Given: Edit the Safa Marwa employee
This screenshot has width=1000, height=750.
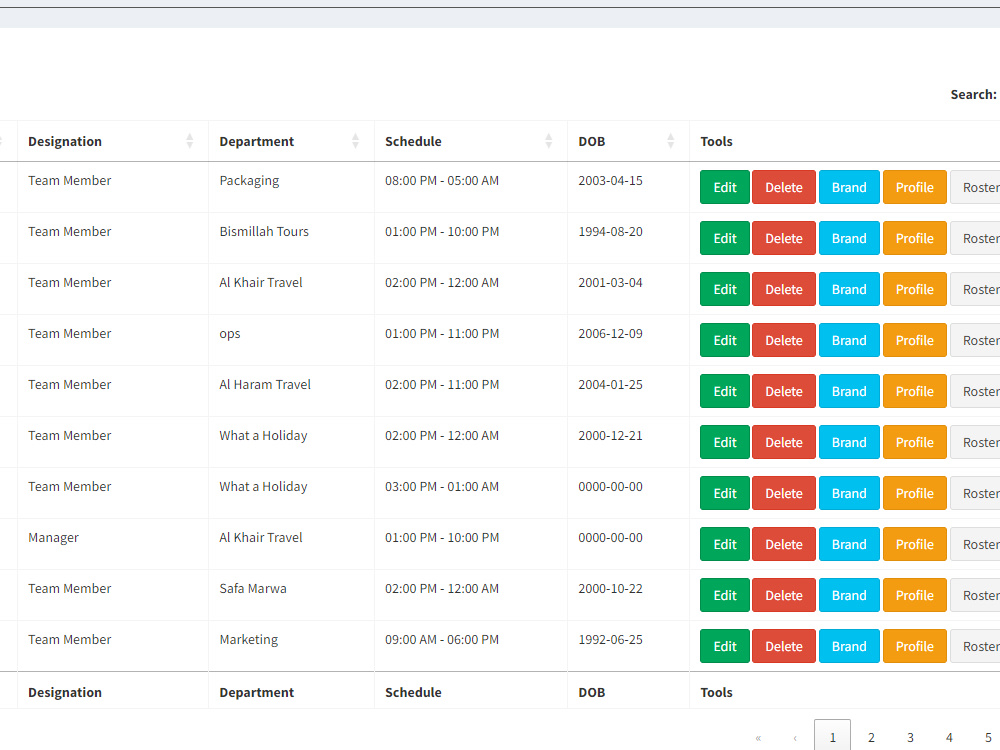Looking at the screenshot, I should pos(724,595).
